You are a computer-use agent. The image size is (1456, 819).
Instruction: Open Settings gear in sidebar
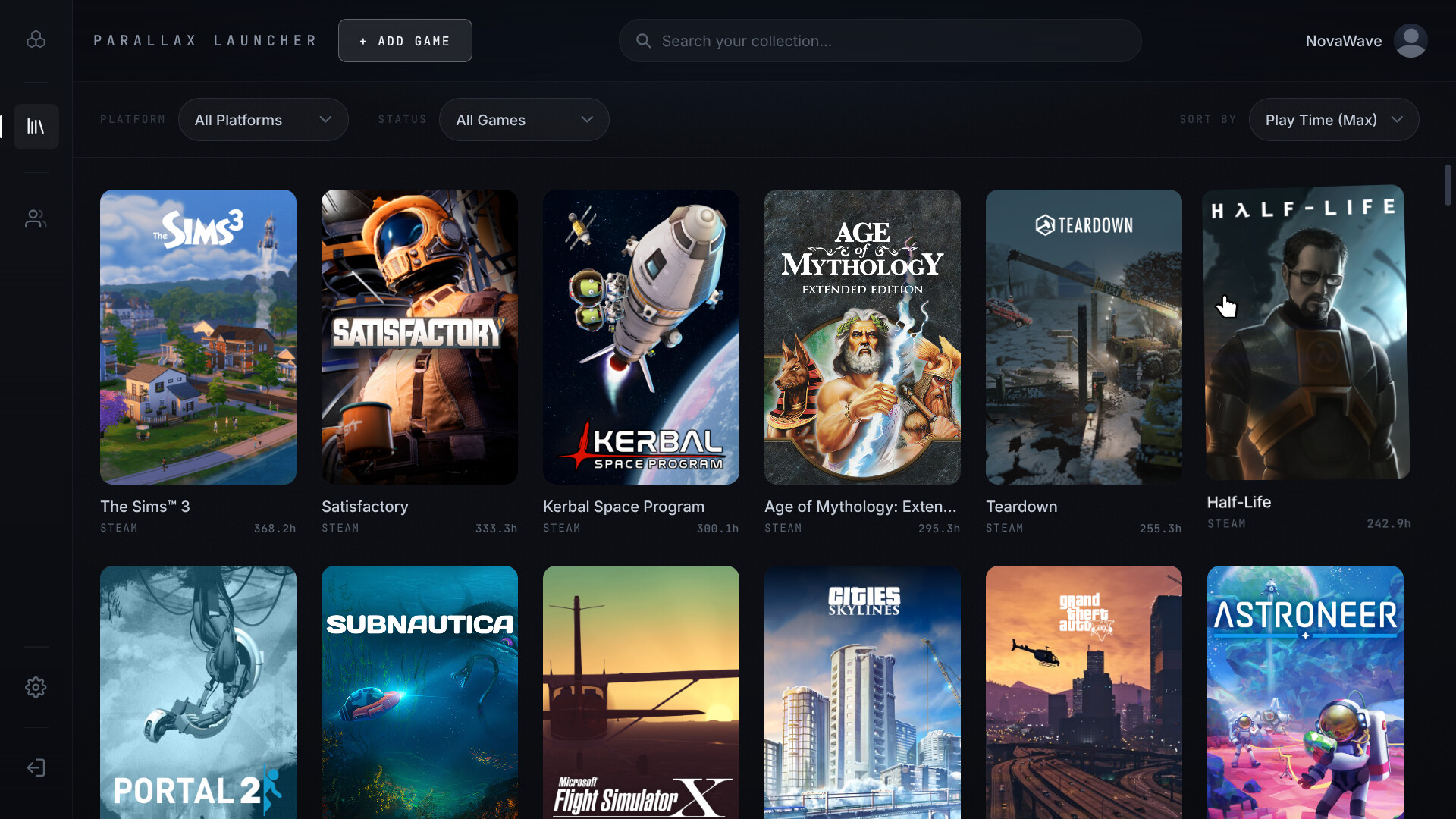coord(36,687)
